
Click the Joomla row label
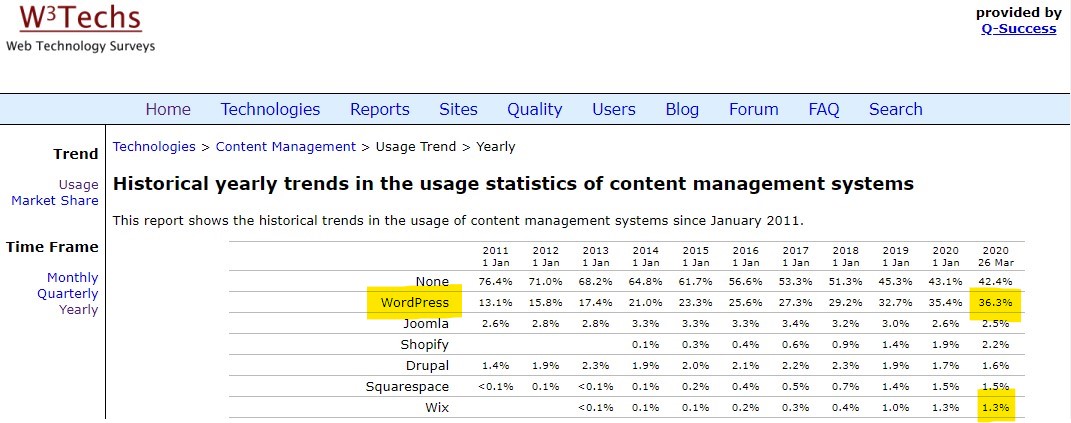pos(426,323)
